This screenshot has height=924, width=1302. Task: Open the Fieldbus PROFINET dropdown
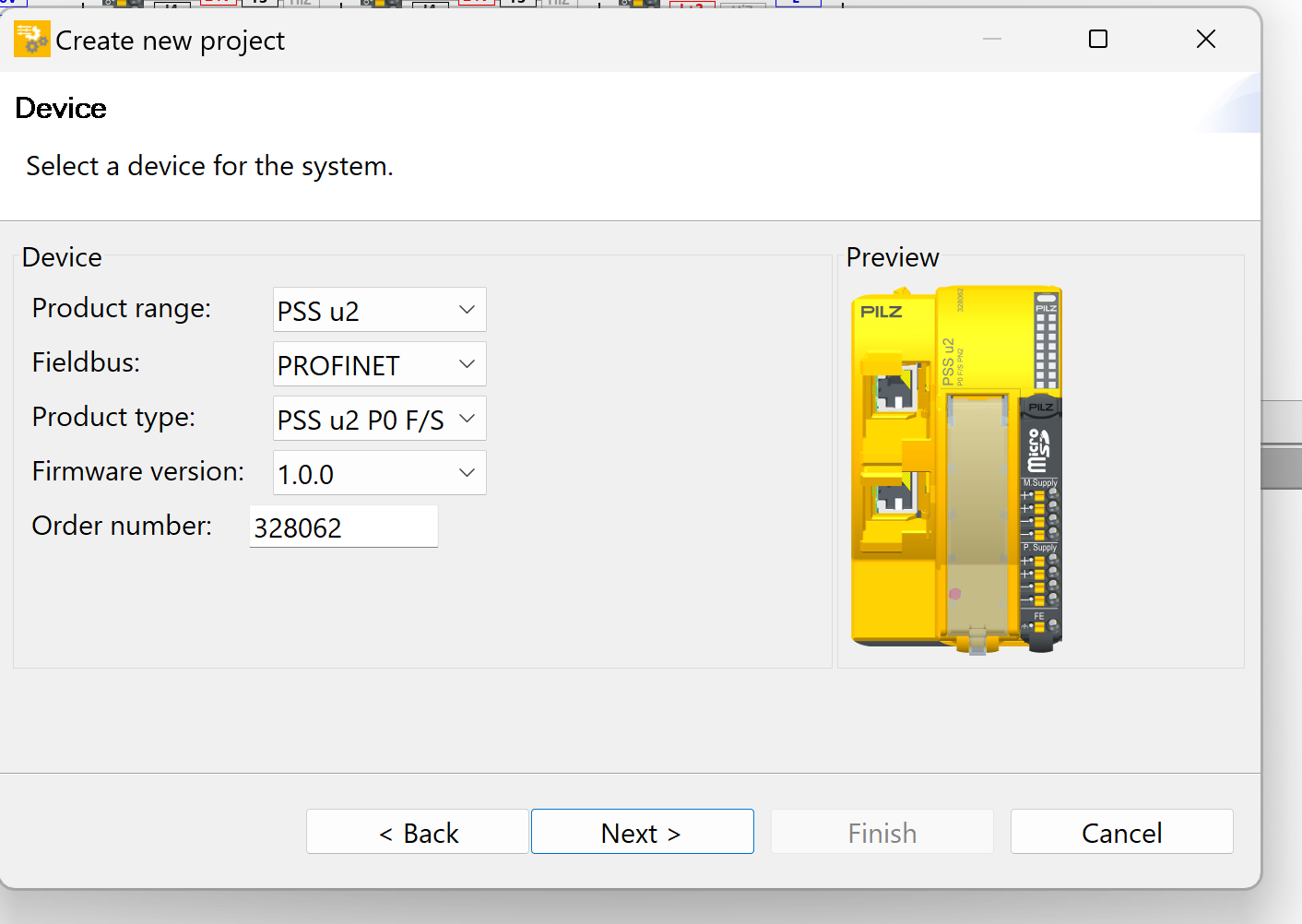pos(380,364)
